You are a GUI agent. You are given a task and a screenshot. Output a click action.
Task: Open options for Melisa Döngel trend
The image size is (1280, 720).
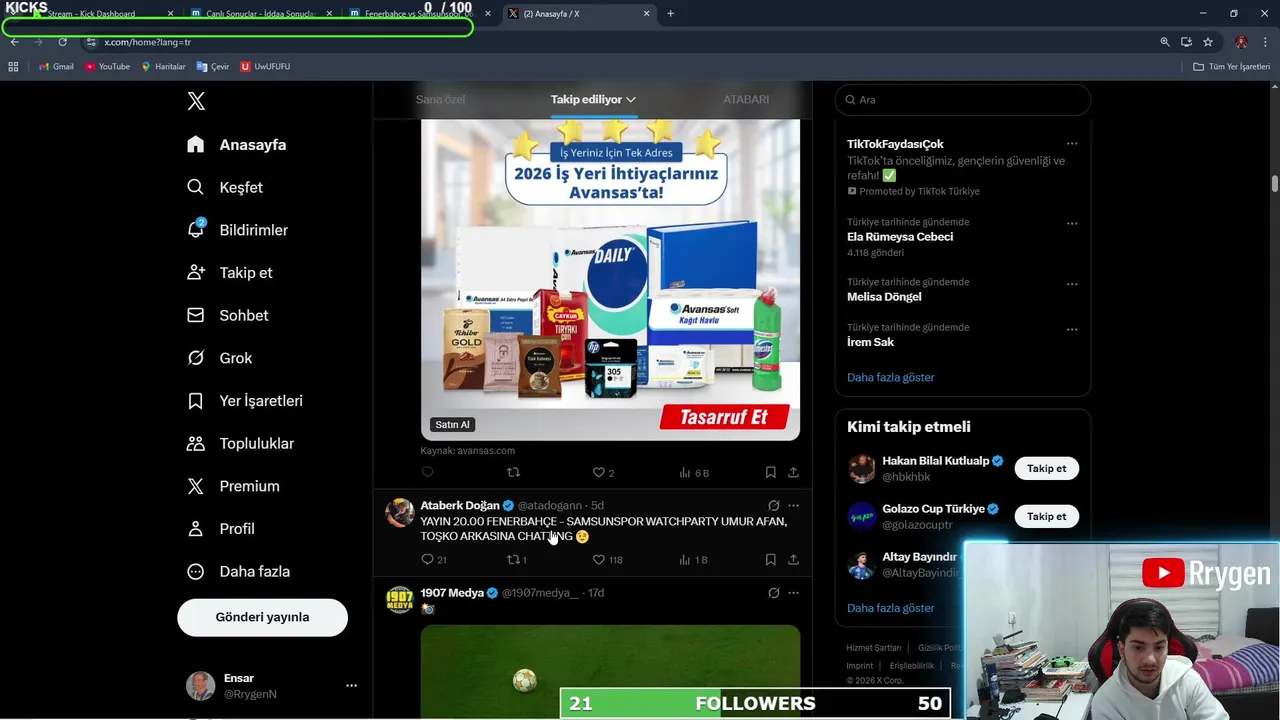coord(1072,284)
